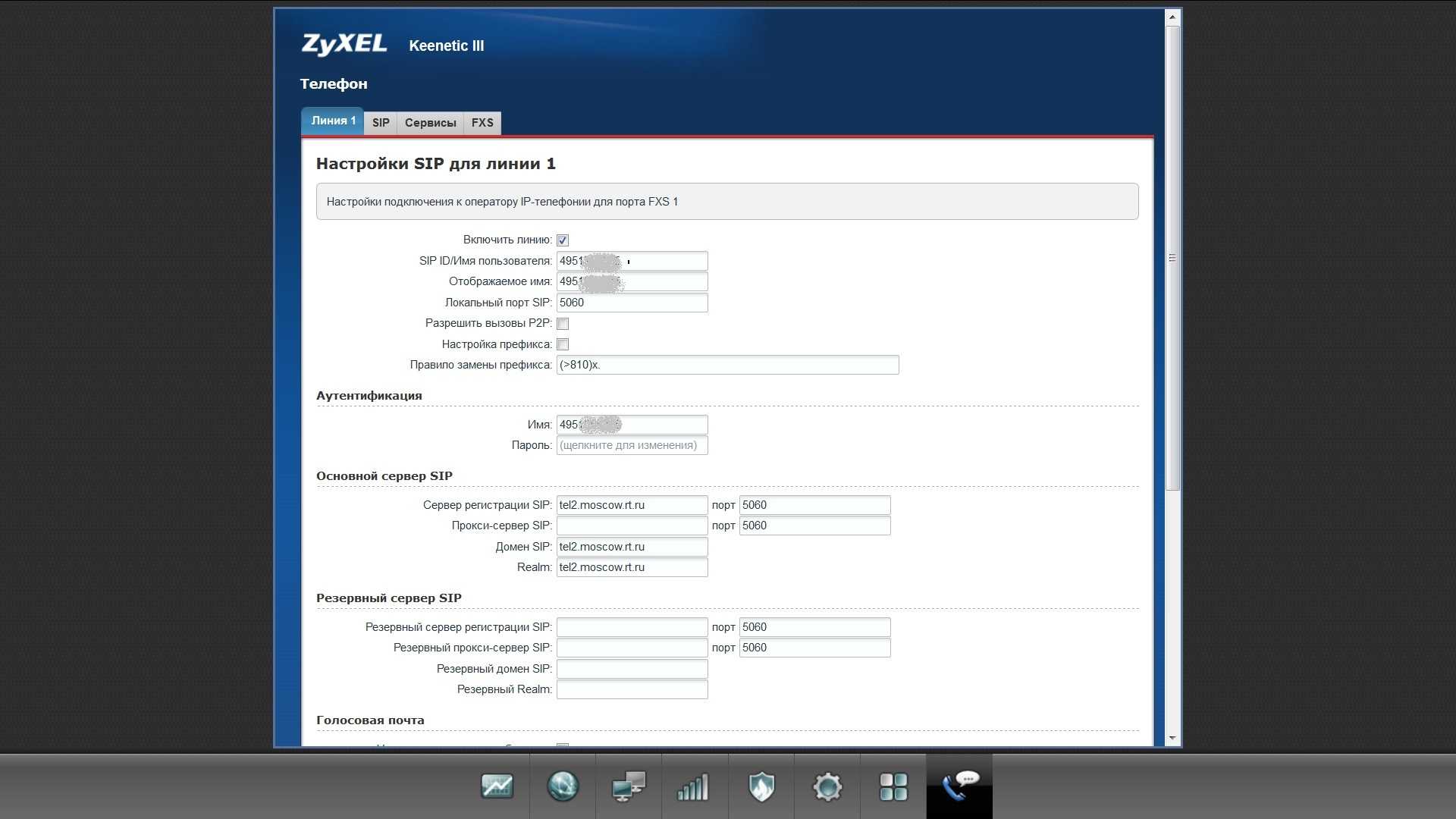Click the 'Аутентификация' section heading
1456x819 pixels.
pyautogui.click(x=369, y=396)
